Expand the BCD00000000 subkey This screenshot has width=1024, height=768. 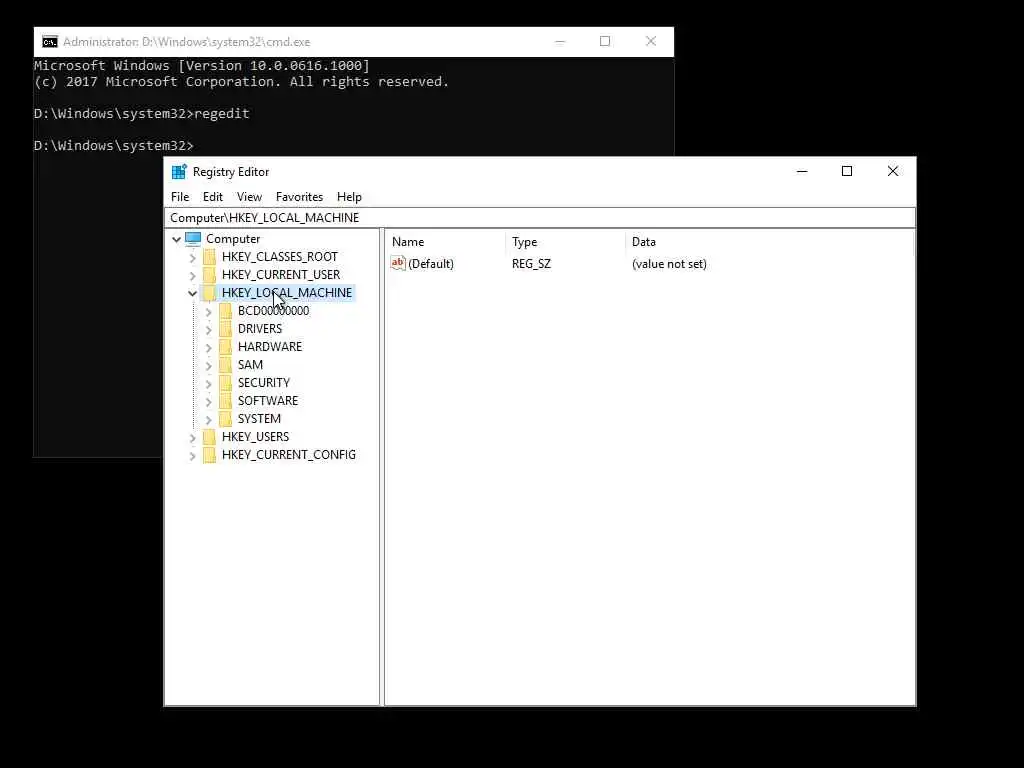click(208, 312)
